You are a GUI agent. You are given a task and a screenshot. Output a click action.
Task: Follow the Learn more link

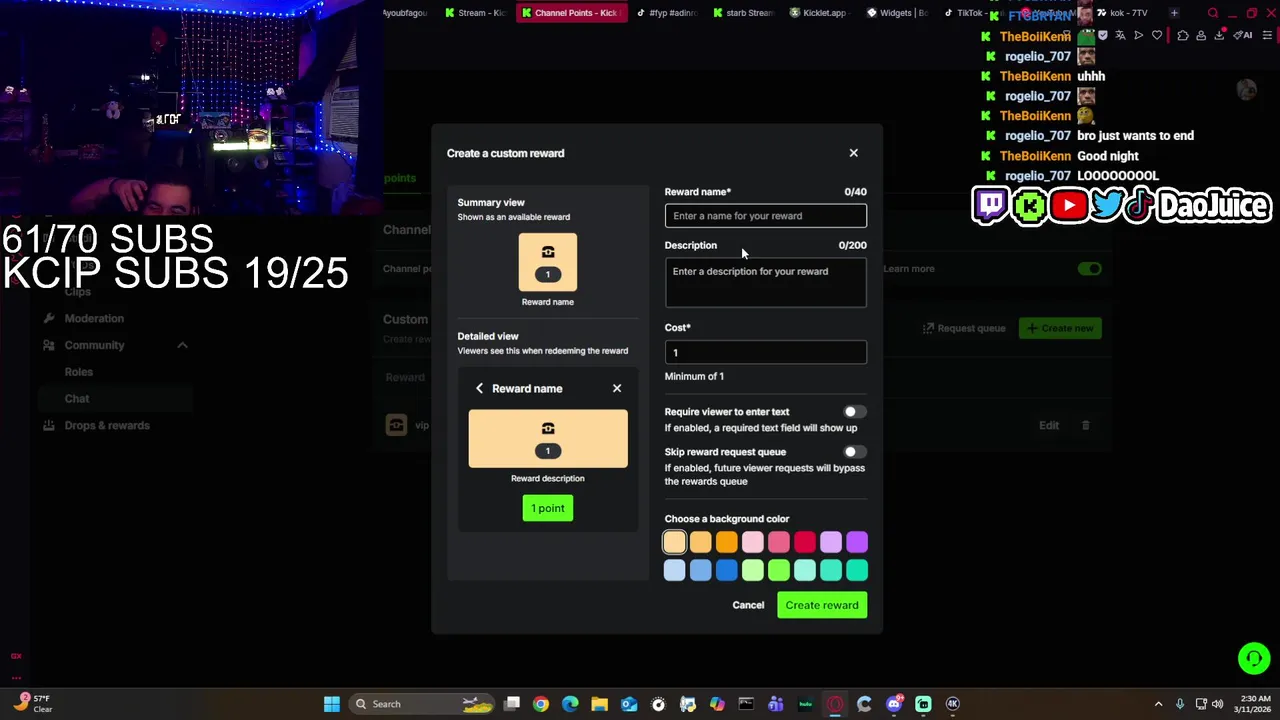coord(909,269)
